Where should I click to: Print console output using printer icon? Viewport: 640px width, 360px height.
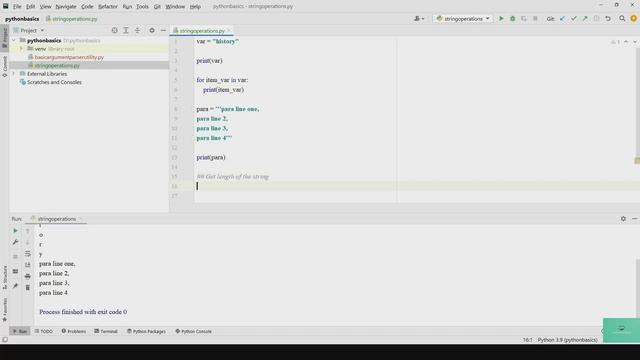[28, 276]
